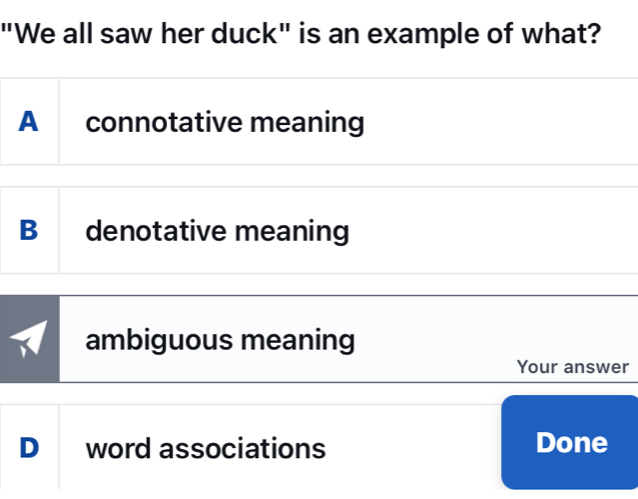The image size is (638, 499).
Task: Pick the "ambiguous meaning" answer
Action: (x=220, y=340)
